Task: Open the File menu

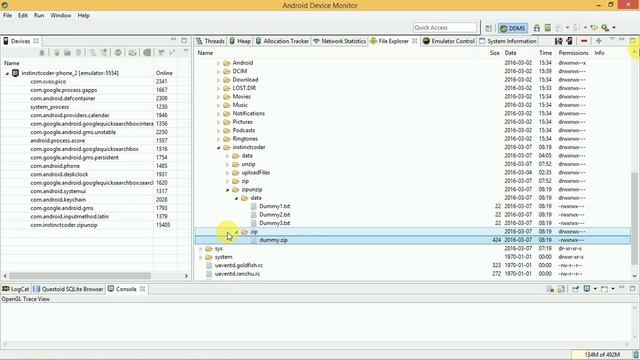Action: (7, 15)
